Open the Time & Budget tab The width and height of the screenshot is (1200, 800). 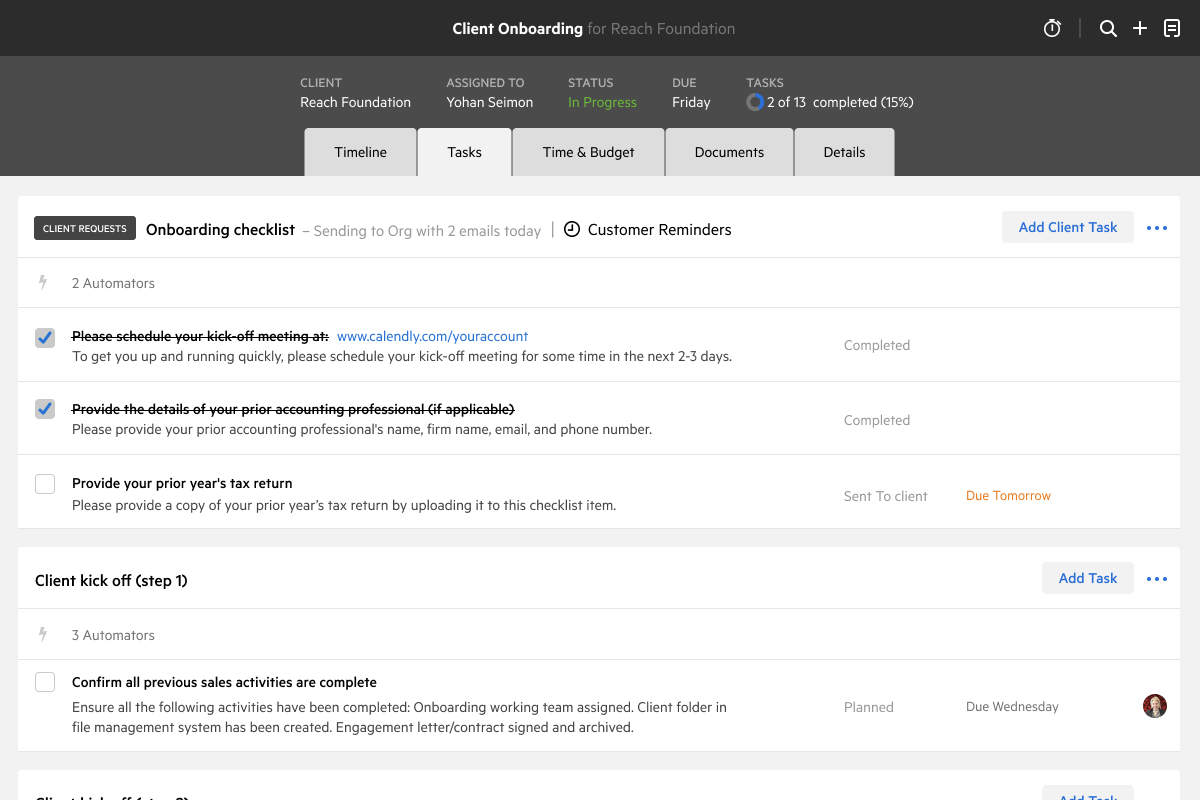(x=588, y=152)
